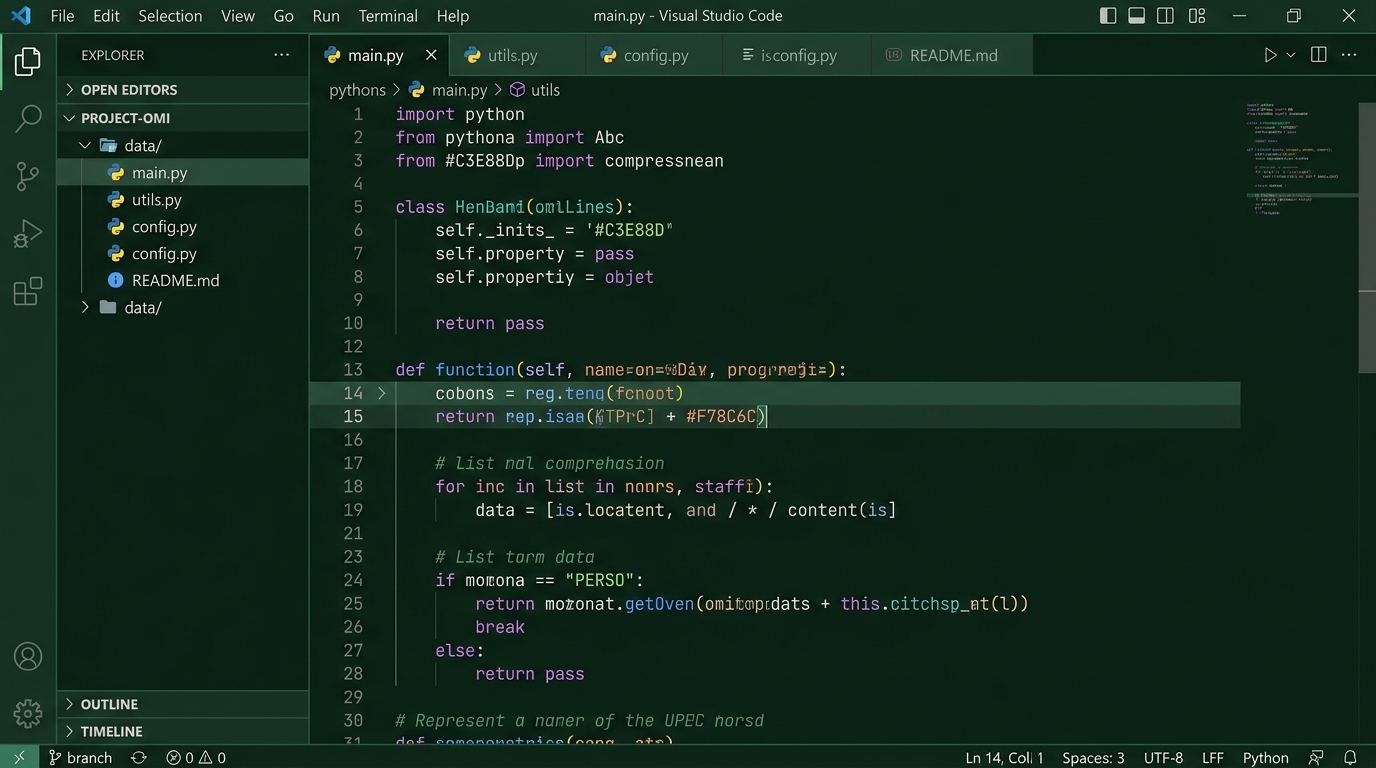Show errors and warnings problems count
This screenshot has height=768, width=1376.
[x=196, y=757]
